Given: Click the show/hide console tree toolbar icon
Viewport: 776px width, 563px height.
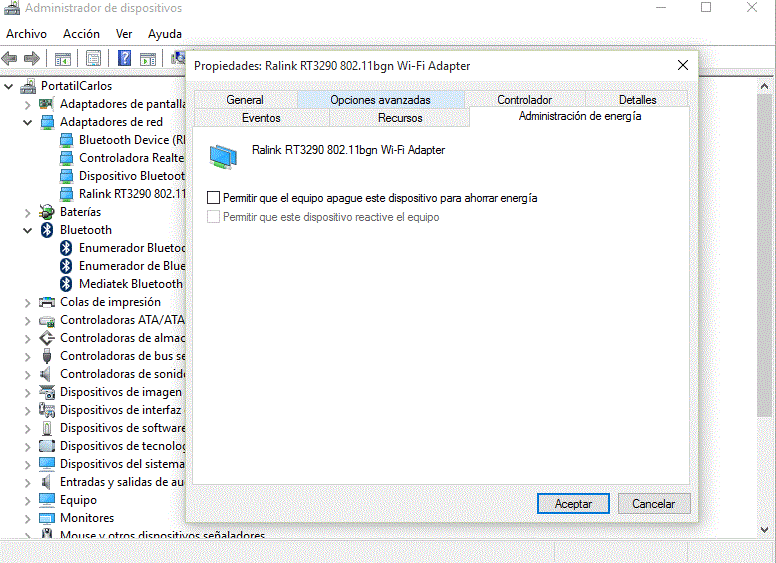Looking at the screenshot, I should click(x=63, y=59).
